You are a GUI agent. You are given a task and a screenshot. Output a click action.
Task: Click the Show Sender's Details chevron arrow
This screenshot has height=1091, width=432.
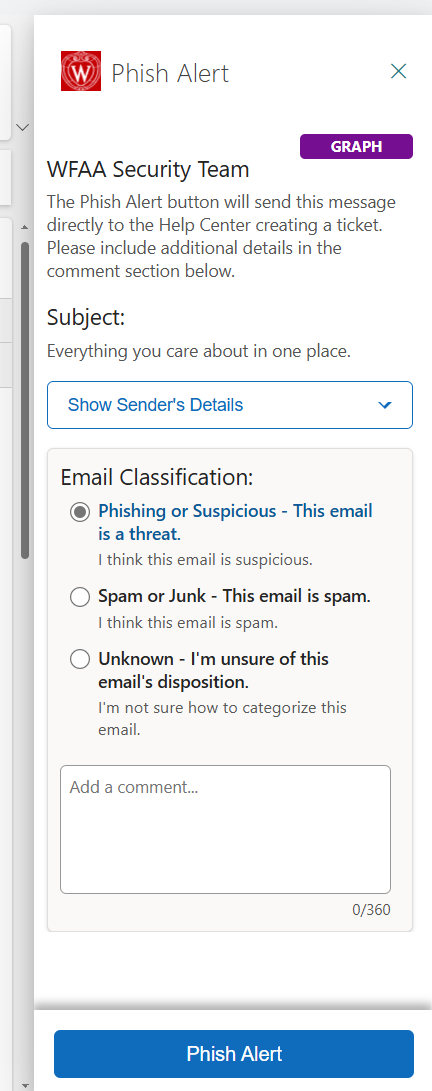[x=385, y=405]
